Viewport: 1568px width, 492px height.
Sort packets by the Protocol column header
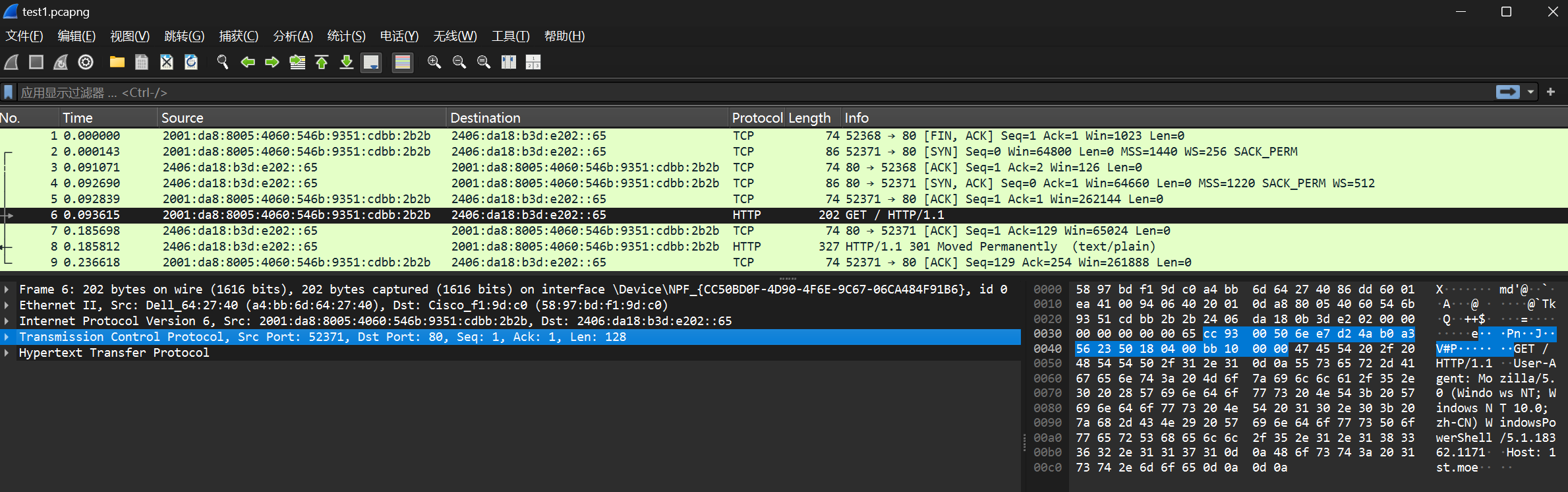pos(757,118)
